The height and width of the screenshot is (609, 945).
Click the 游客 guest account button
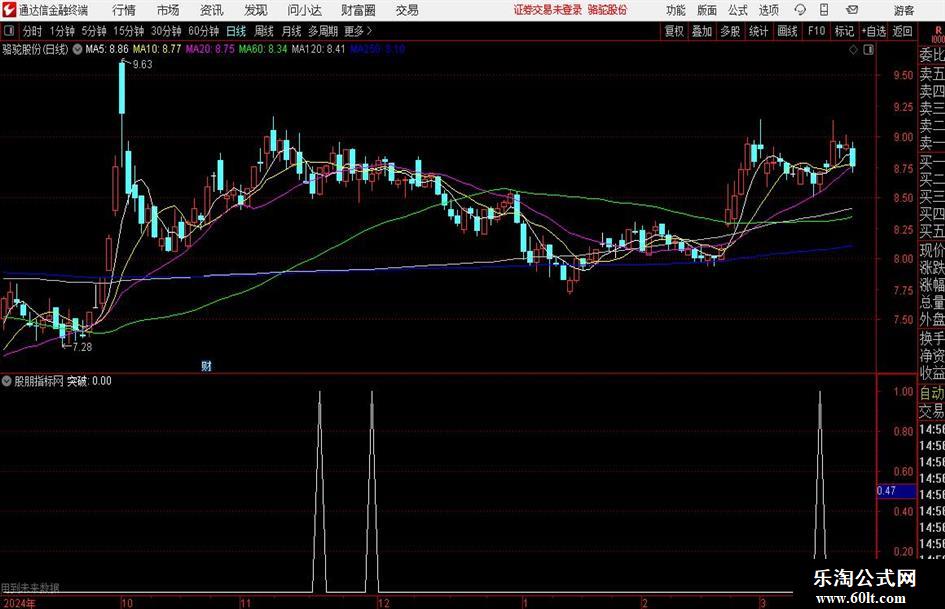pos(903,10)
